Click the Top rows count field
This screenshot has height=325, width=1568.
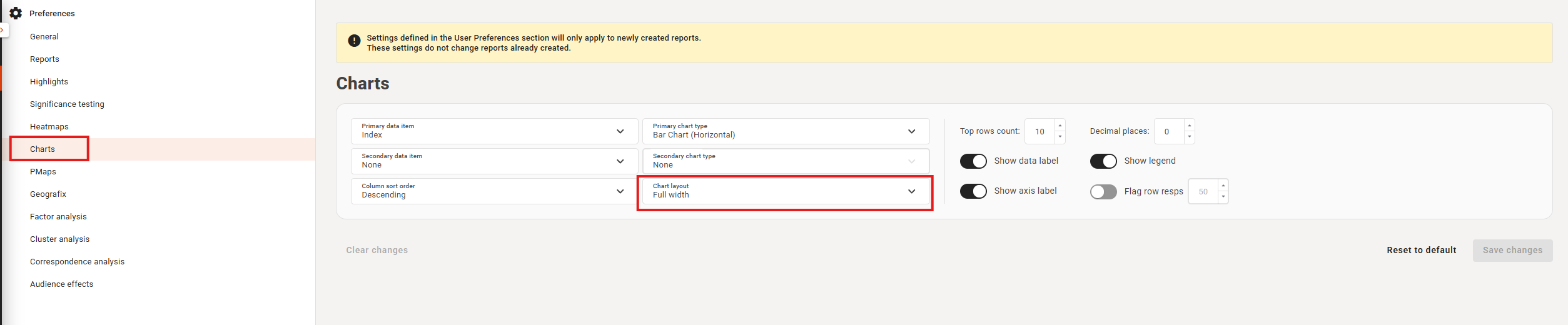coord(1039,132)
